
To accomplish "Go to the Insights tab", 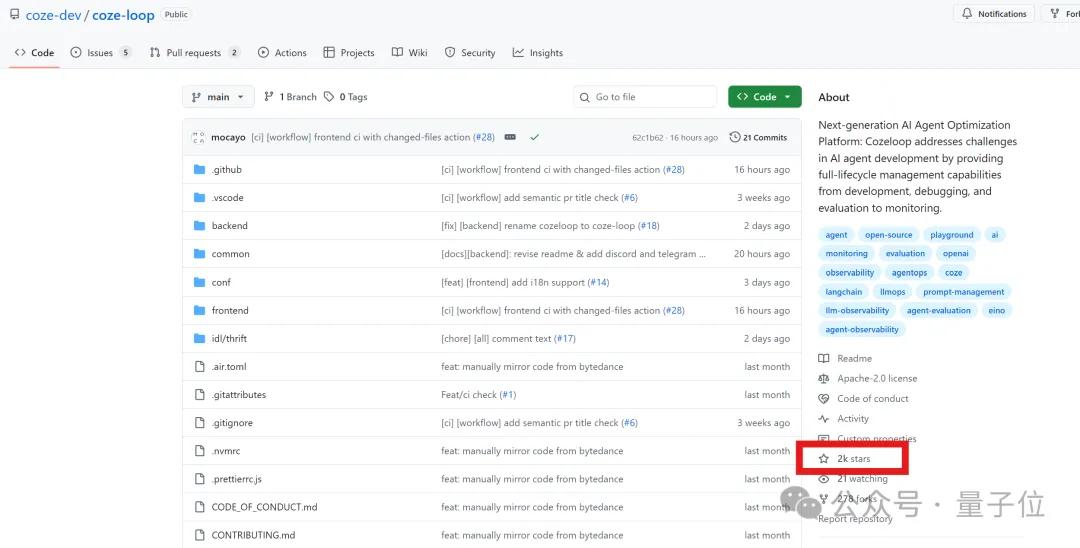I will pos(538,53).
